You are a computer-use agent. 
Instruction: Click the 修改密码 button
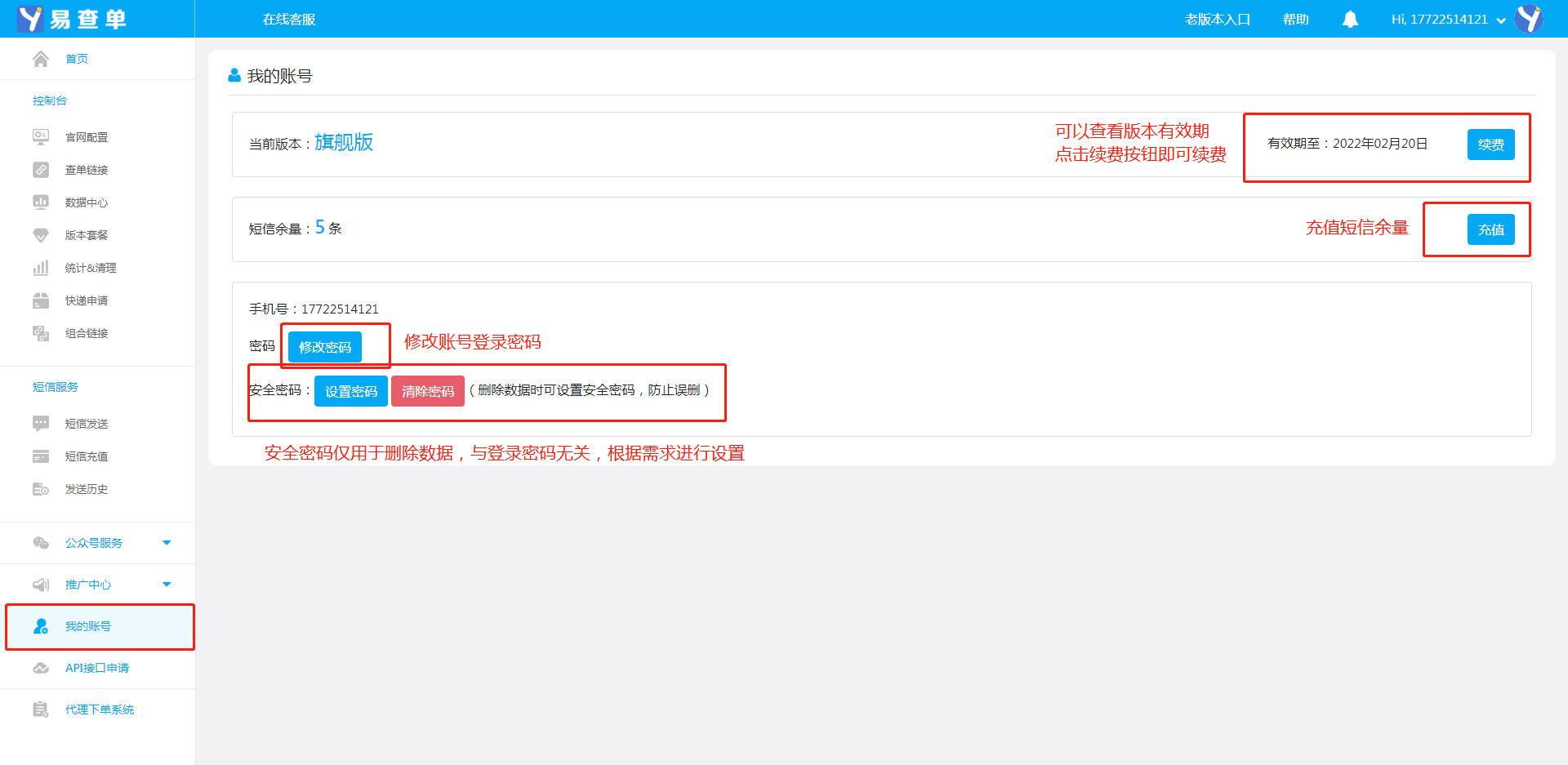325,347
